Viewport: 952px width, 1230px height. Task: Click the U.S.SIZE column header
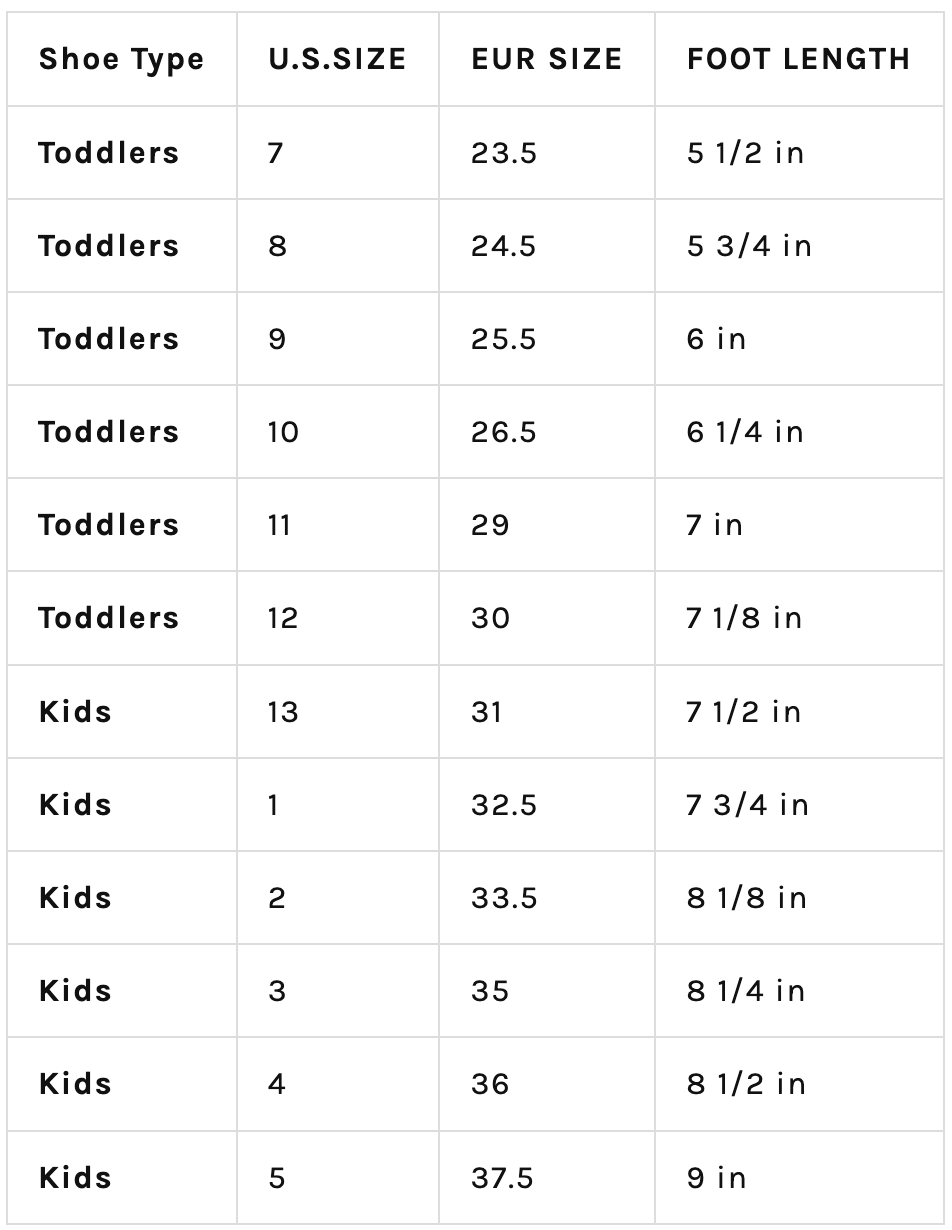[338, 59]
